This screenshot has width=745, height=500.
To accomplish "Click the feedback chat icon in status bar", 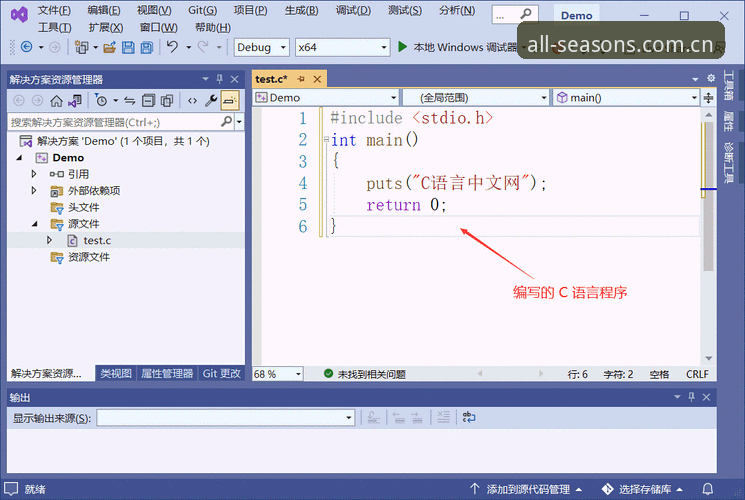I will pos(11,489).
